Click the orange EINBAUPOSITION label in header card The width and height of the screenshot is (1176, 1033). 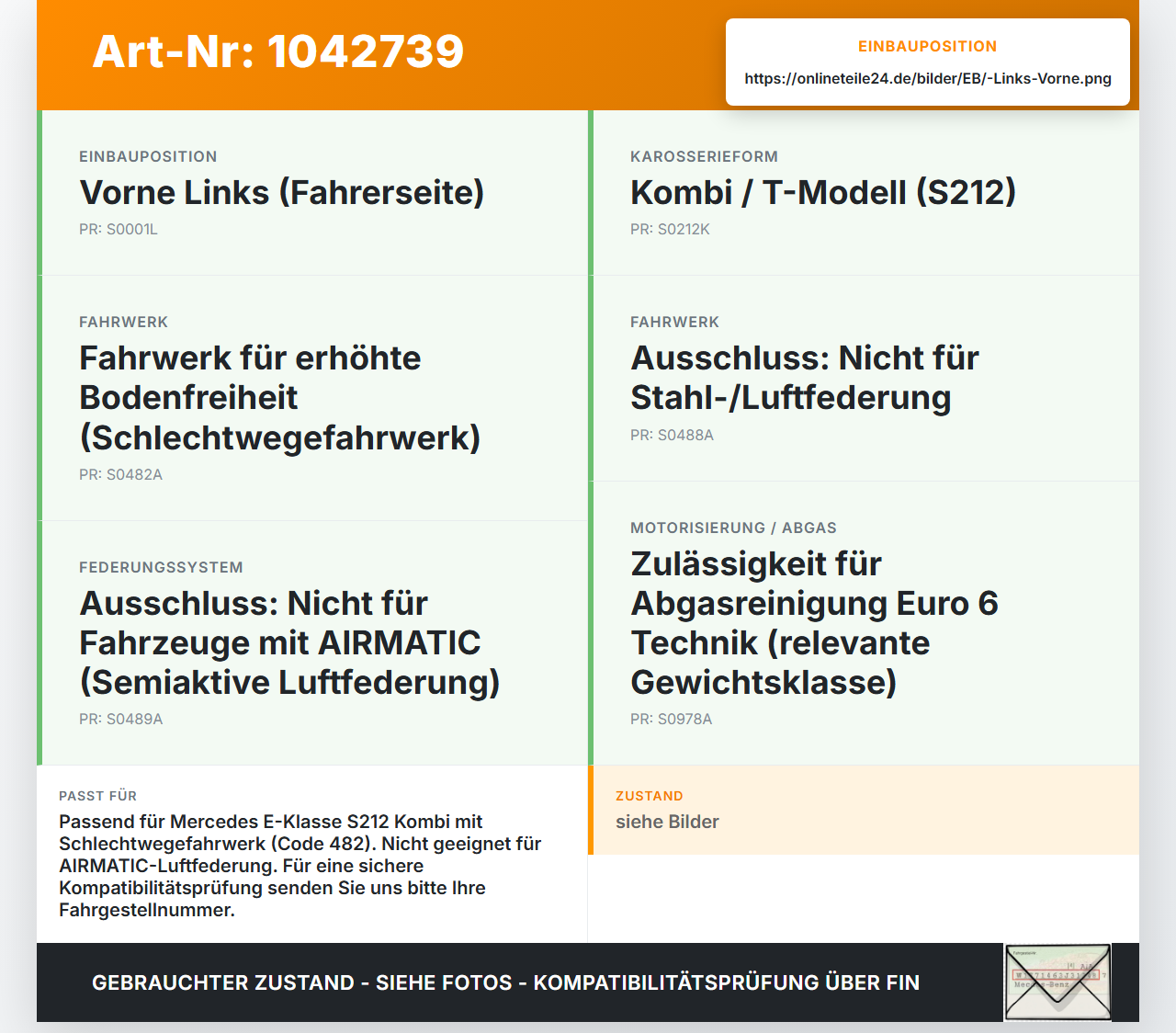928,46
